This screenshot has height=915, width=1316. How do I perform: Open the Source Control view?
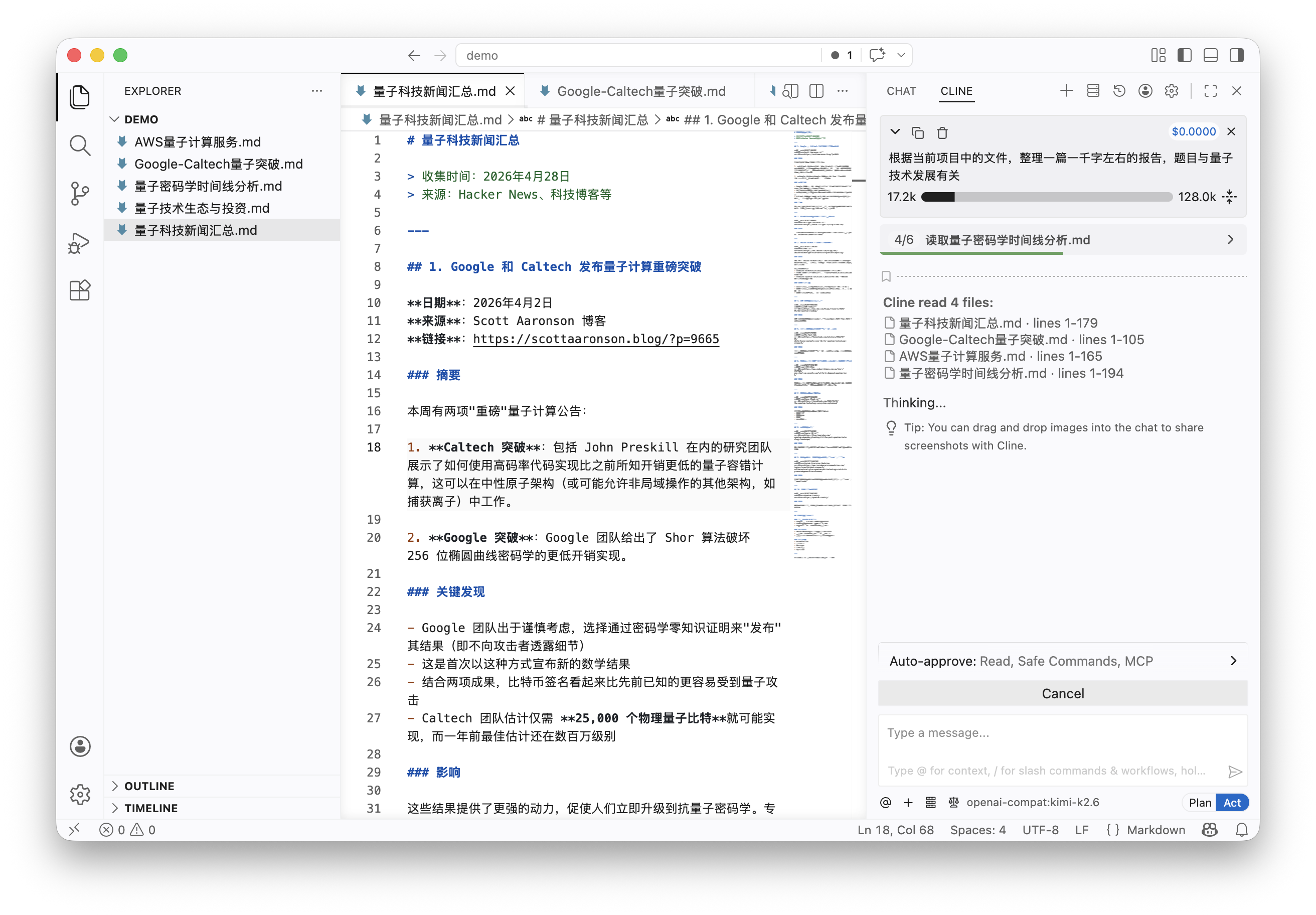(80, 194)
